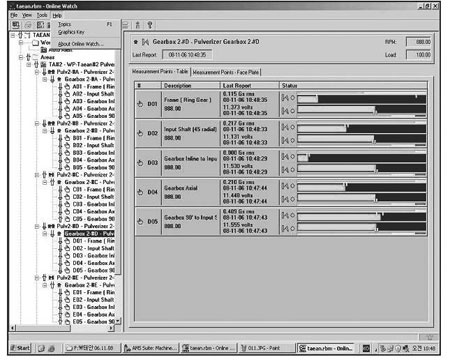Click the hand icon beside point D05
Screen dimensions: 450x364
(x=140, y=221)
